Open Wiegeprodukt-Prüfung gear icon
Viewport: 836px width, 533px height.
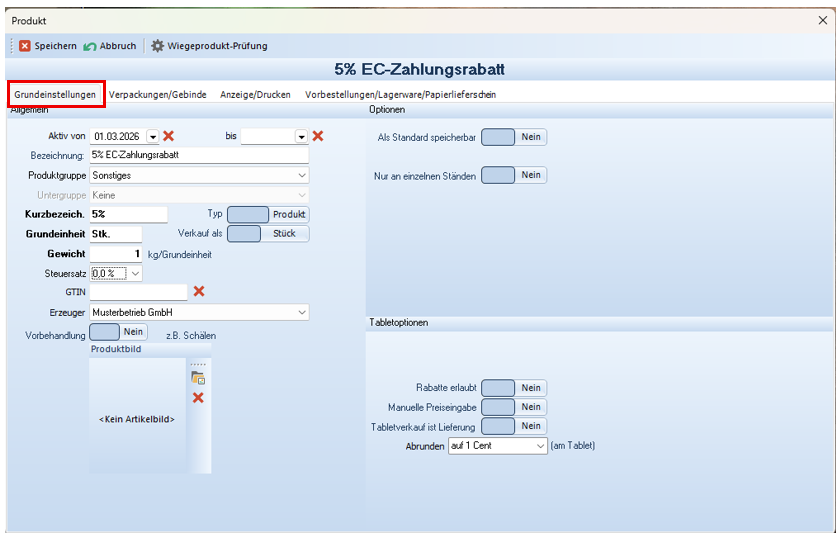coord(157,46)
